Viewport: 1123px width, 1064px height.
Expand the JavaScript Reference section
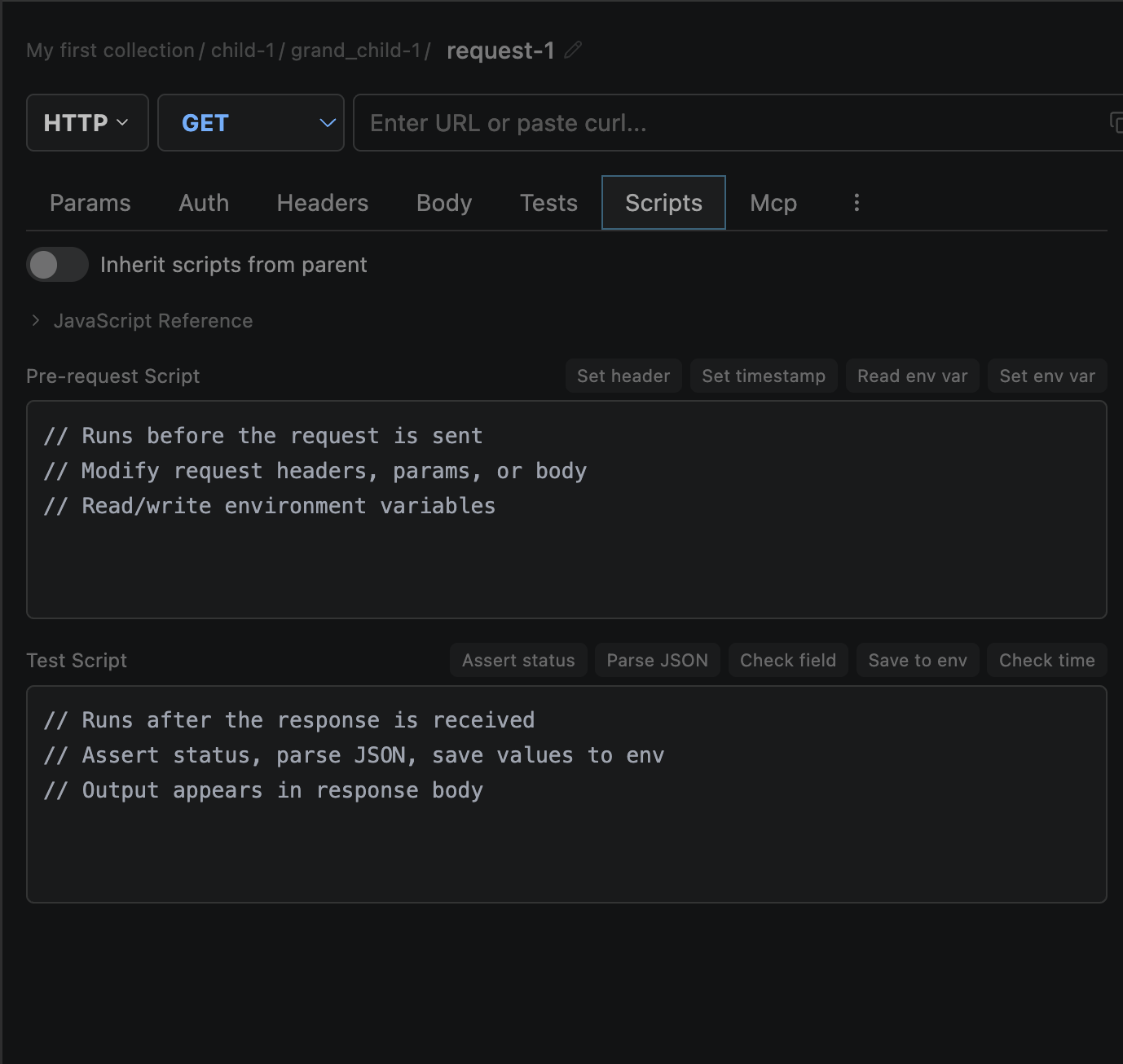141,321
